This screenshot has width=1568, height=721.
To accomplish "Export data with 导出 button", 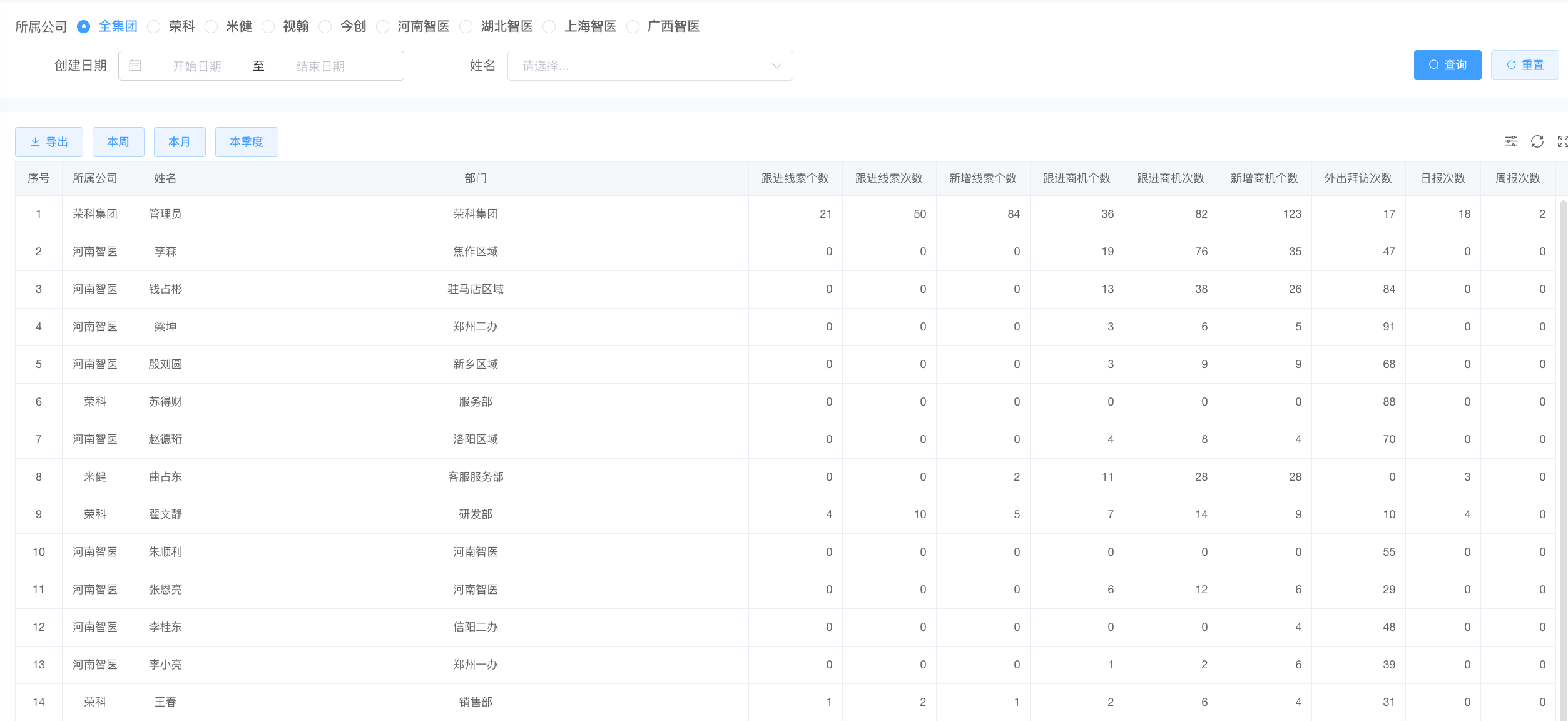I will point(49,142).
